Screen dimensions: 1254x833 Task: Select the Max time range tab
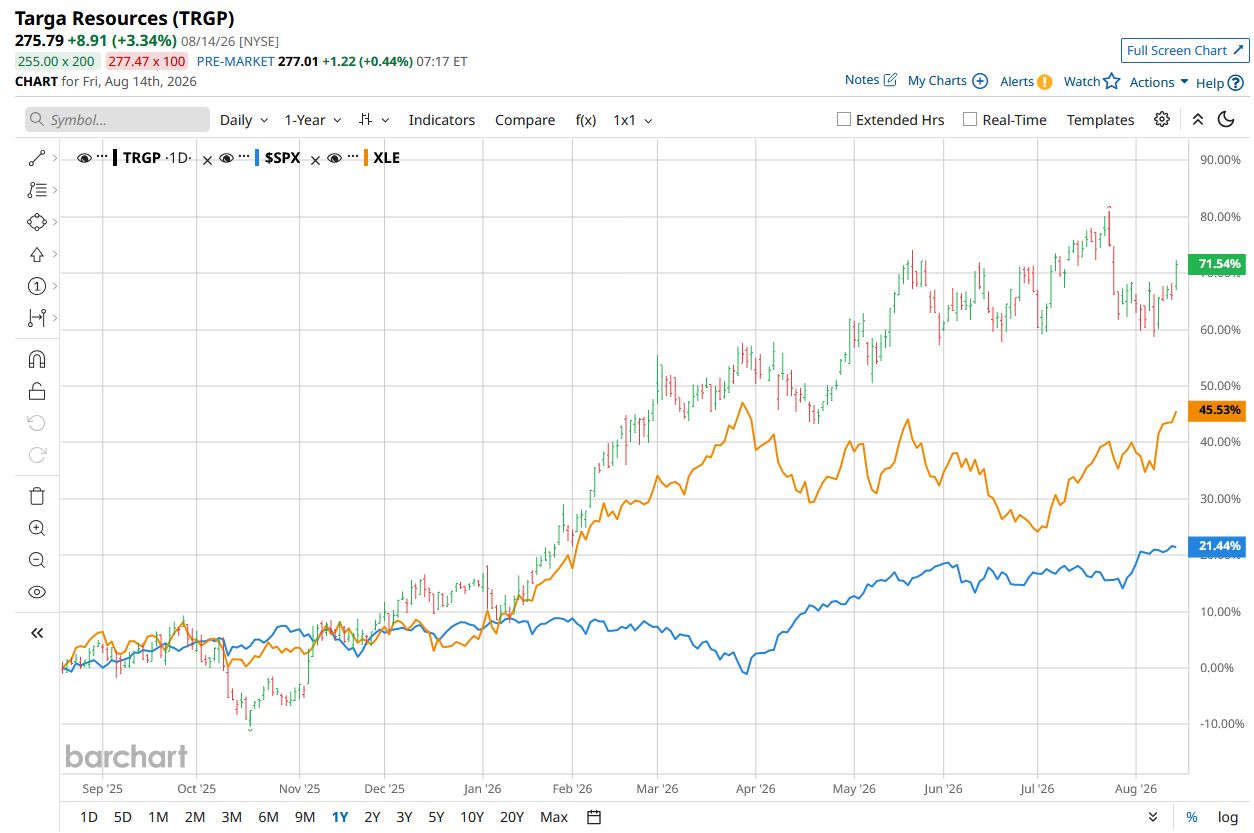tap(554, 817)
